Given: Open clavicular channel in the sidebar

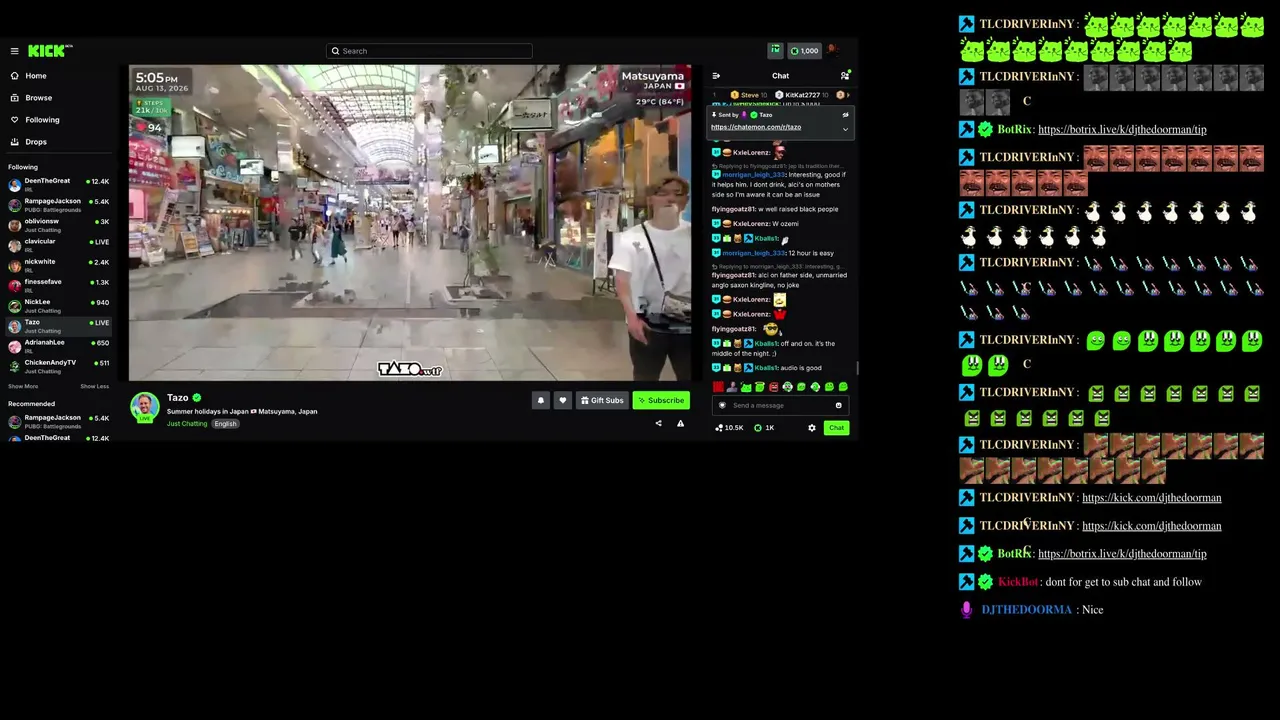Looking at the screenshot, I should [x=59, y=245].
